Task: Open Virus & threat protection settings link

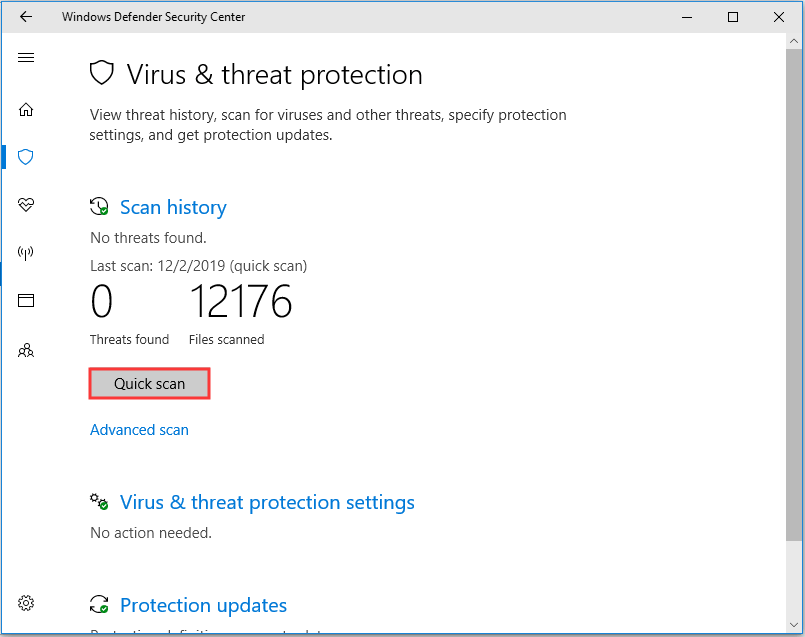Action: point(267,502)
